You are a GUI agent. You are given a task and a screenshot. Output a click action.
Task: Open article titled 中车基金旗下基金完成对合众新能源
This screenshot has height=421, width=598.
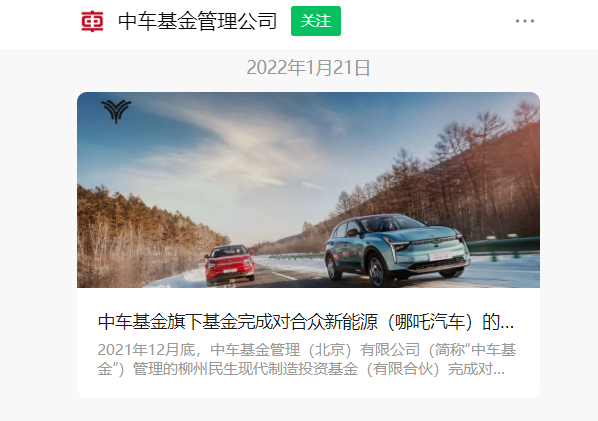[x=306, y=322]
